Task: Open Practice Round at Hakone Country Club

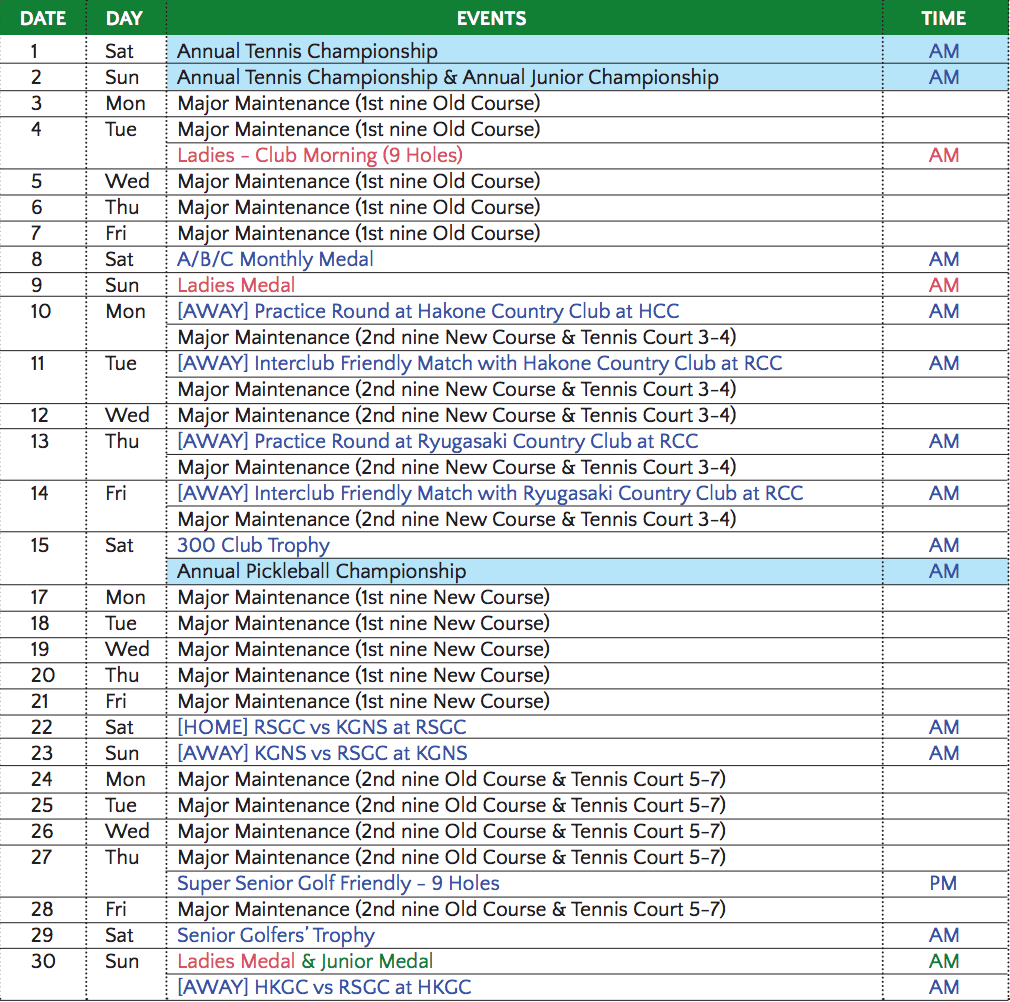Action: pyautogui.click(x=428, y=311)
